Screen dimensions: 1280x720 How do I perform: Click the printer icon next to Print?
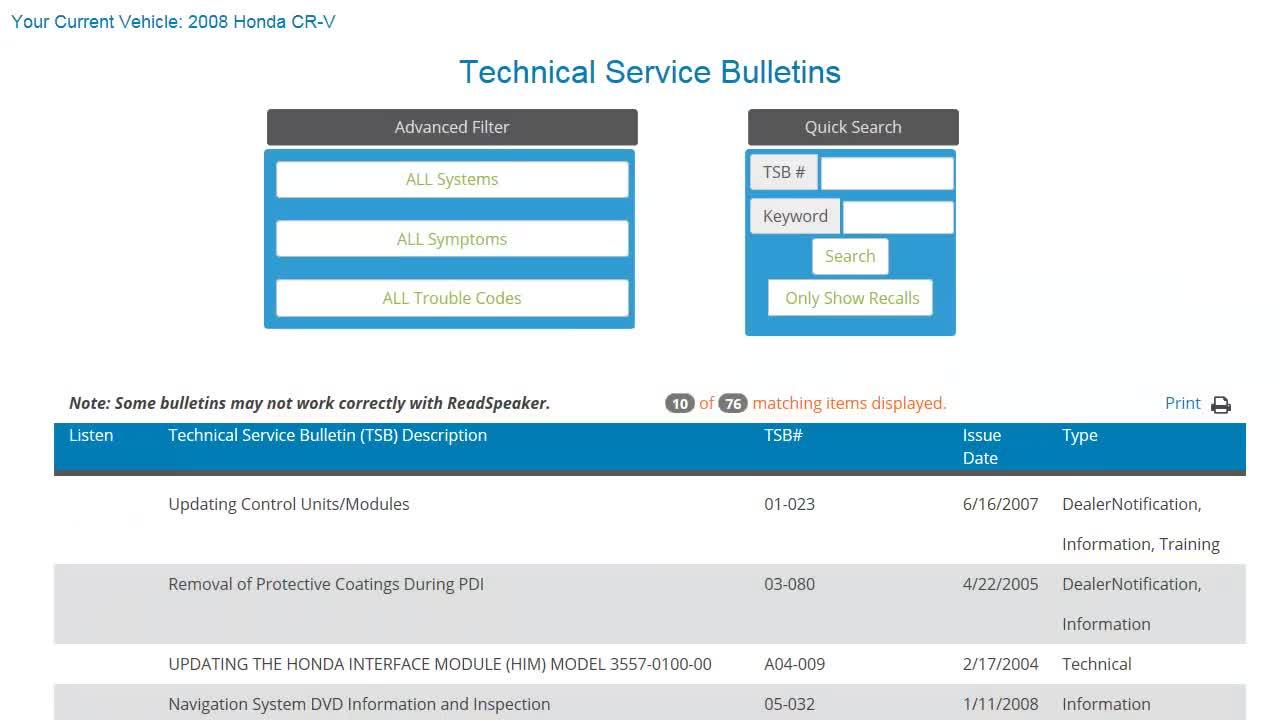click(1220, 405)
